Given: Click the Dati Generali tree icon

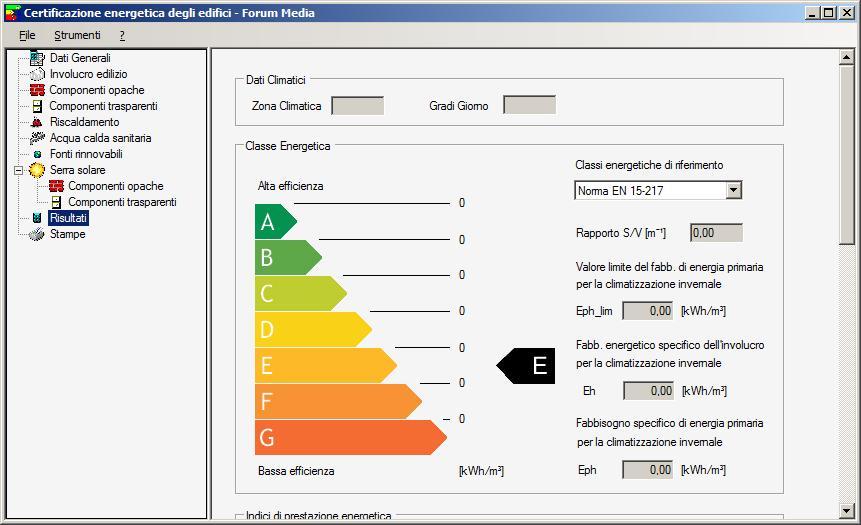Looking at the screenshot, I should (x=38, y=58).
